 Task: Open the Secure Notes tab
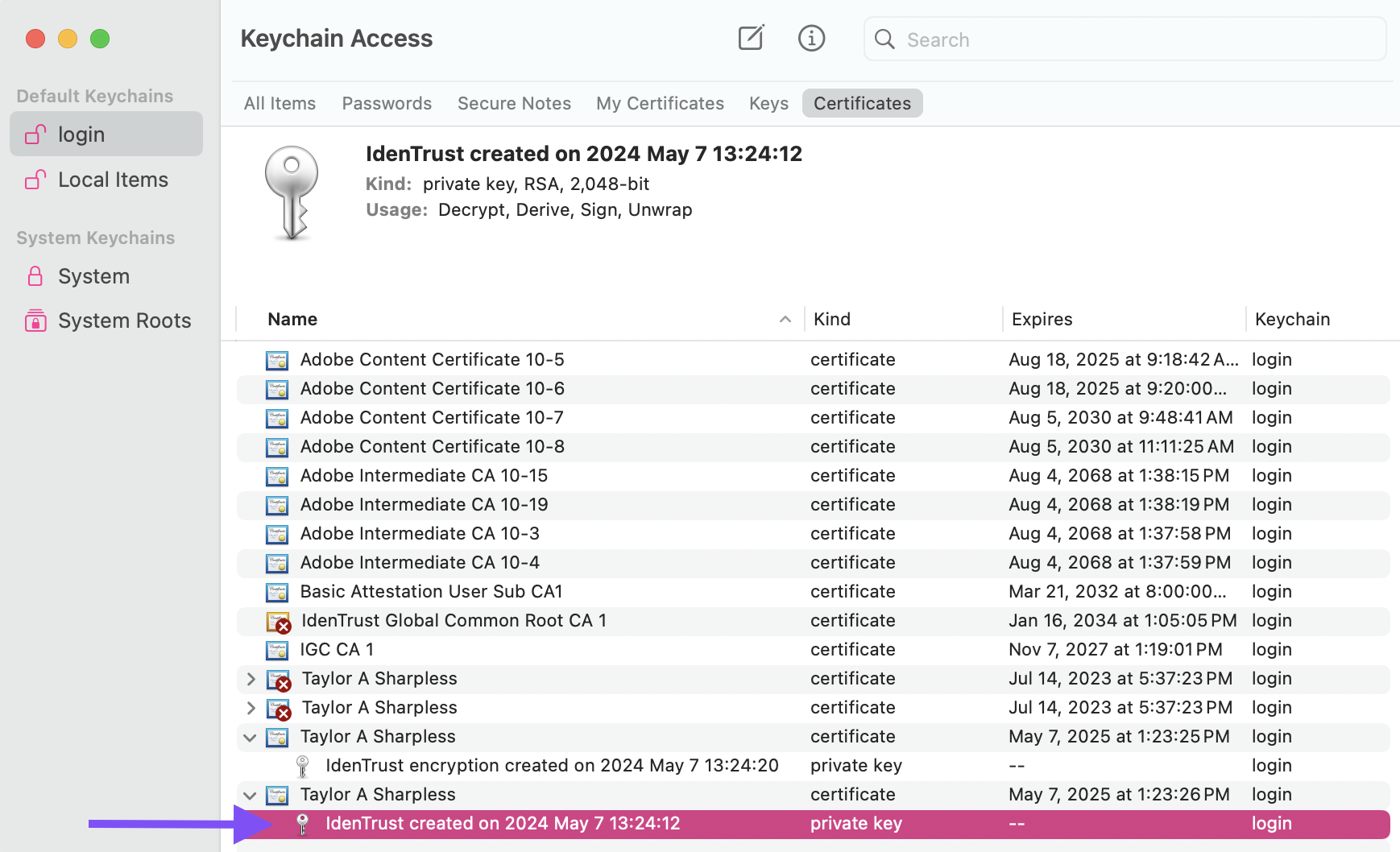(514, 103)
